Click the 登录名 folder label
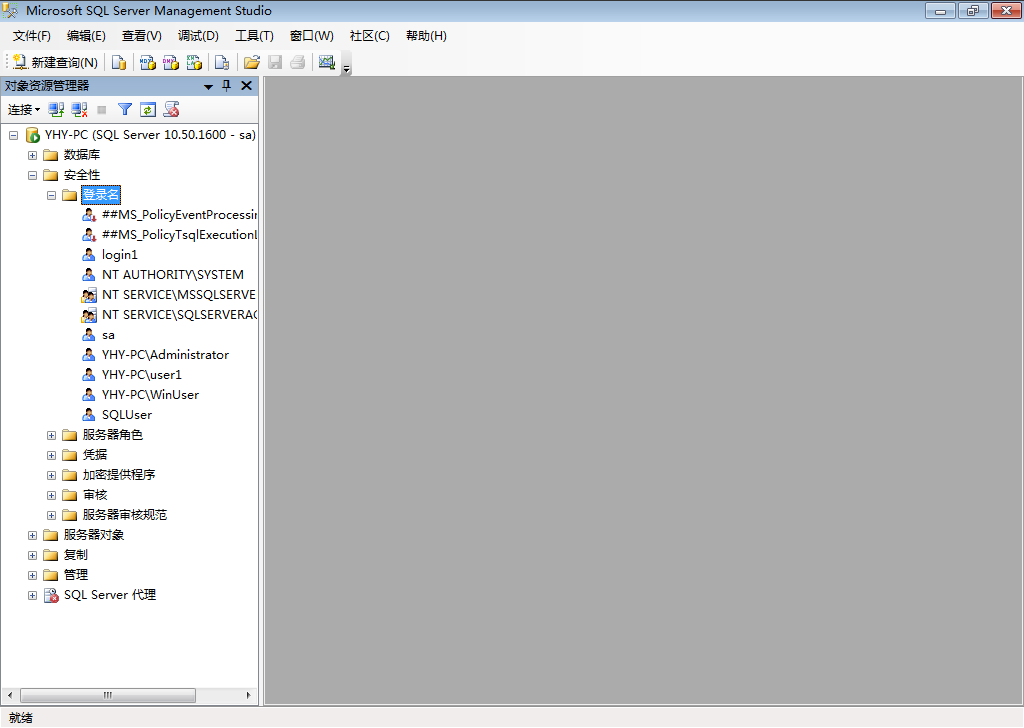 tap(101, 195)
